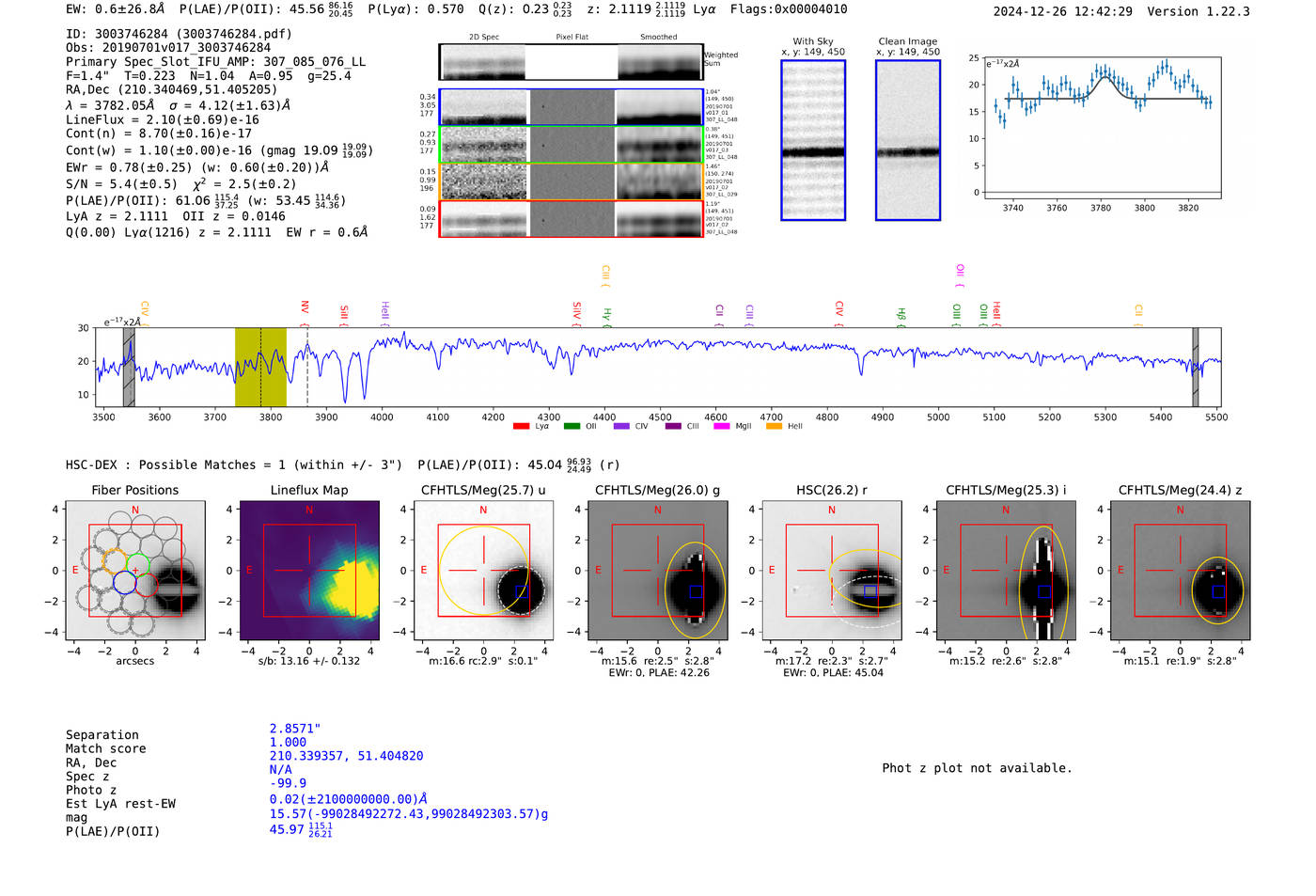Click the Obs 20190701v017_3003746284 line

168,47
